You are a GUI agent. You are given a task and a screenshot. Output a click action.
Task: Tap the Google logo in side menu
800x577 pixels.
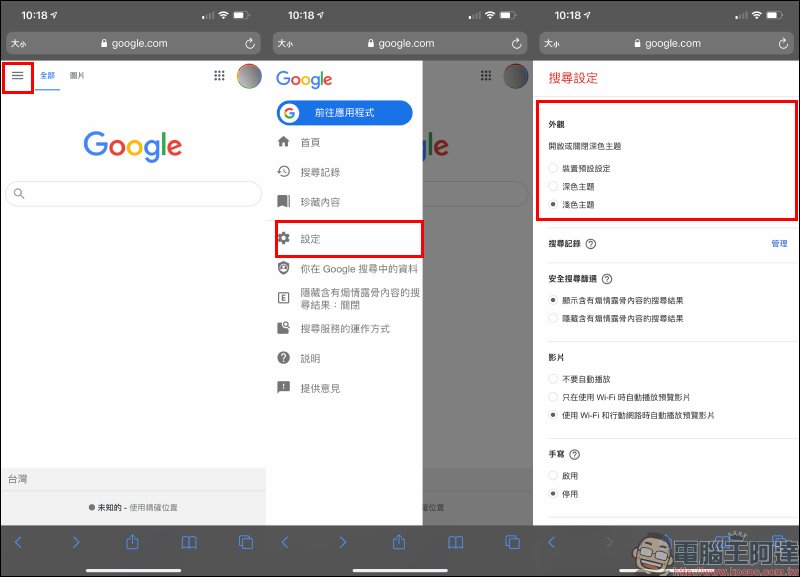(x=304, y=80)
